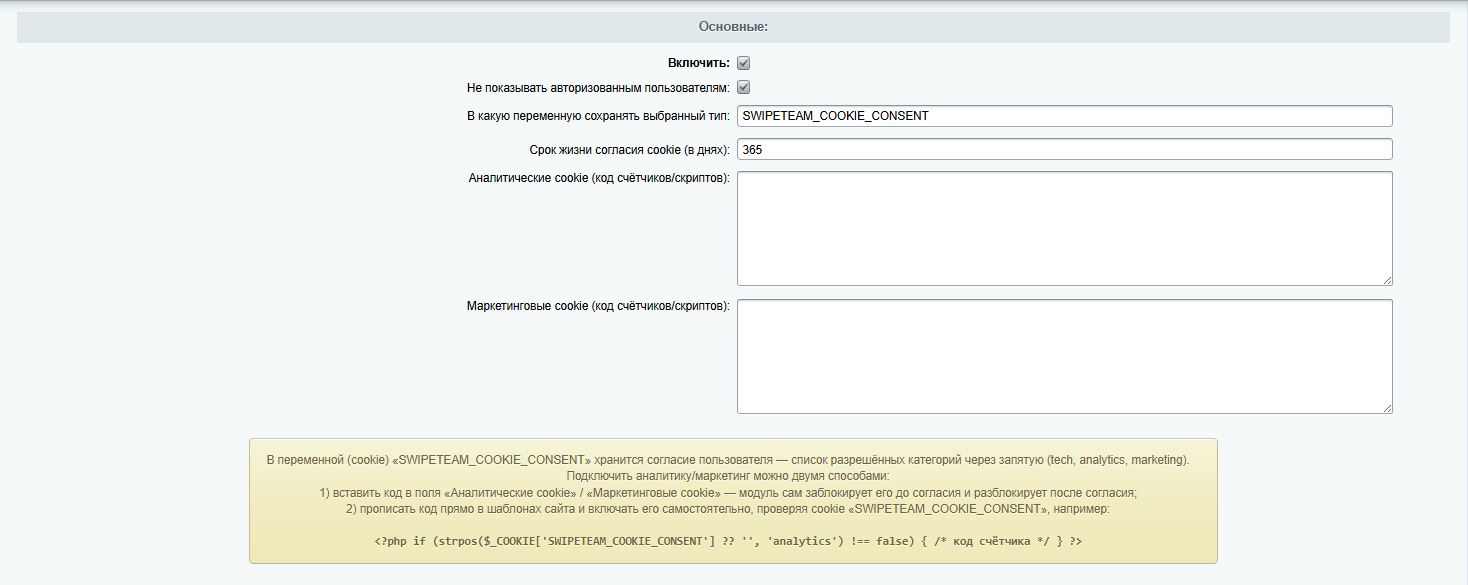Click the «Основные:» section header

click(733, 27)
